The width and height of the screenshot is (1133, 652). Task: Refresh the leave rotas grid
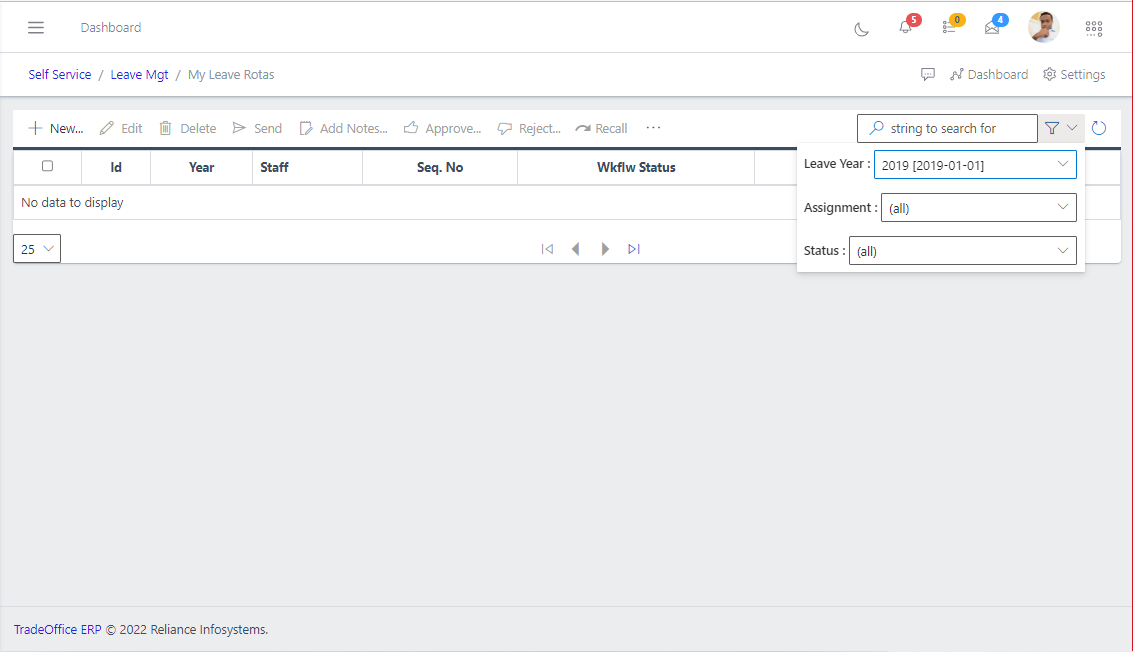coord(1099,128)
